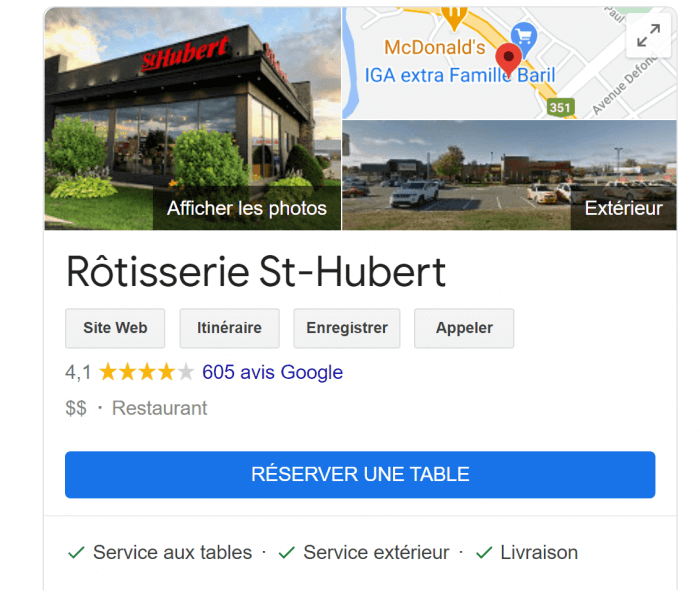Get directions with Itinéraire button
700x590 pixels.
coord(229,328)
